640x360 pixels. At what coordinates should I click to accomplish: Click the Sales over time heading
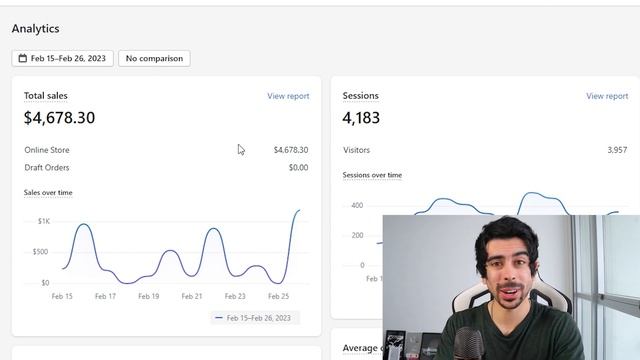[x=48, y=193]
